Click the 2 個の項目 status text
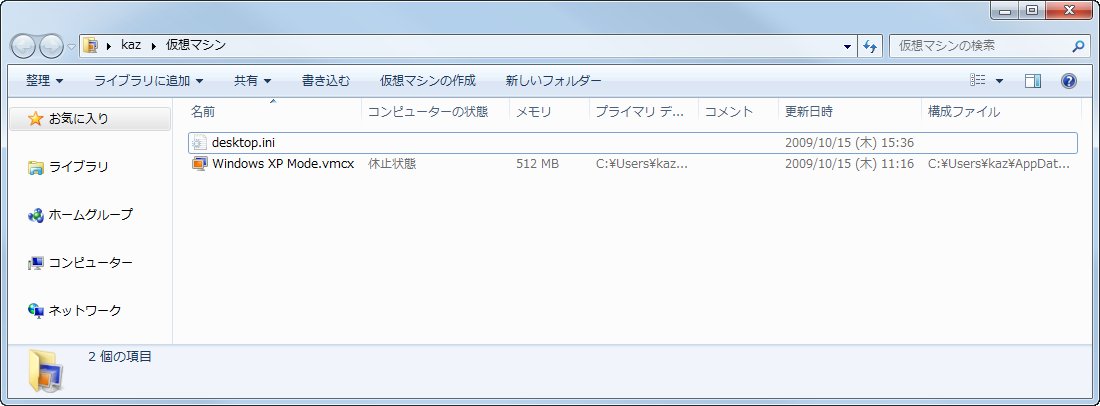1100x406 pixels. click(x=120, y=356)
